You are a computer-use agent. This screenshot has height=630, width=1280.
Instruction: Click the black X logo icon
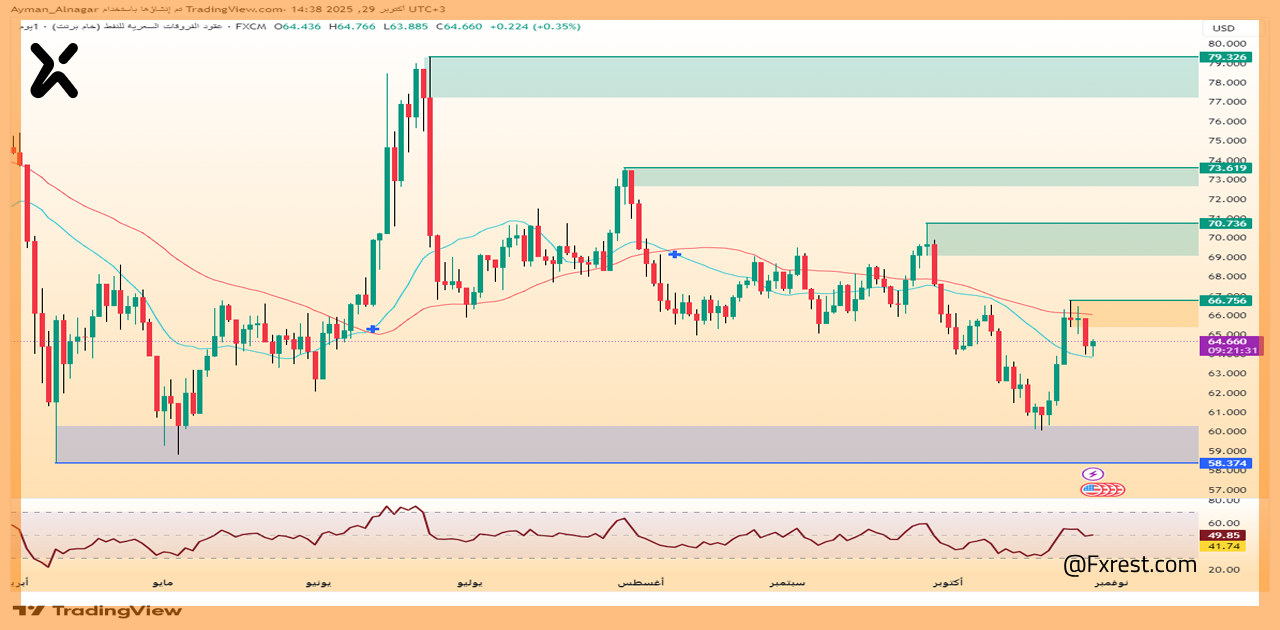point(53,70)
